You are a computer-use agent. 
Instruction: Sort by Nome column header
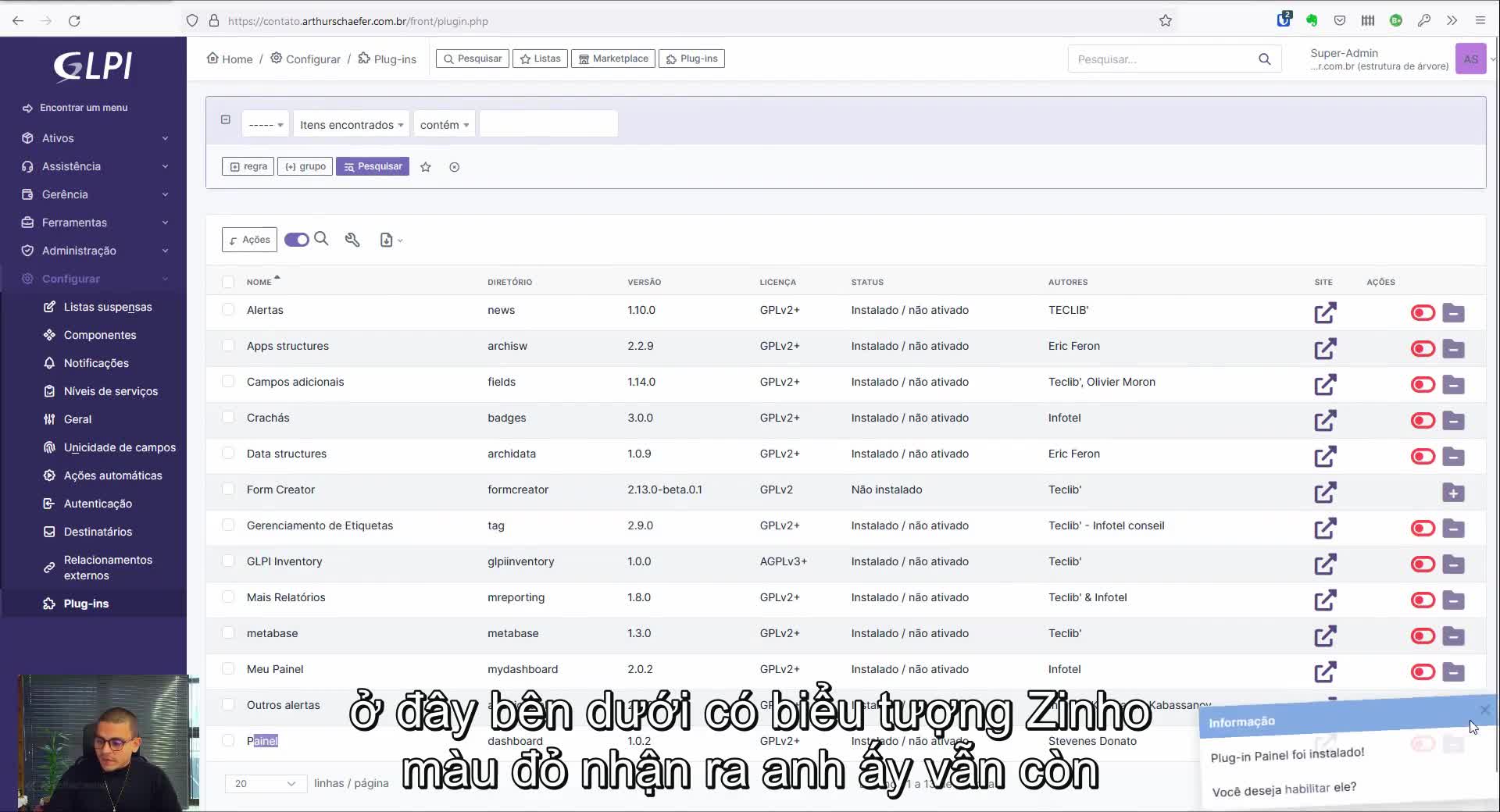tap(259, 282)
